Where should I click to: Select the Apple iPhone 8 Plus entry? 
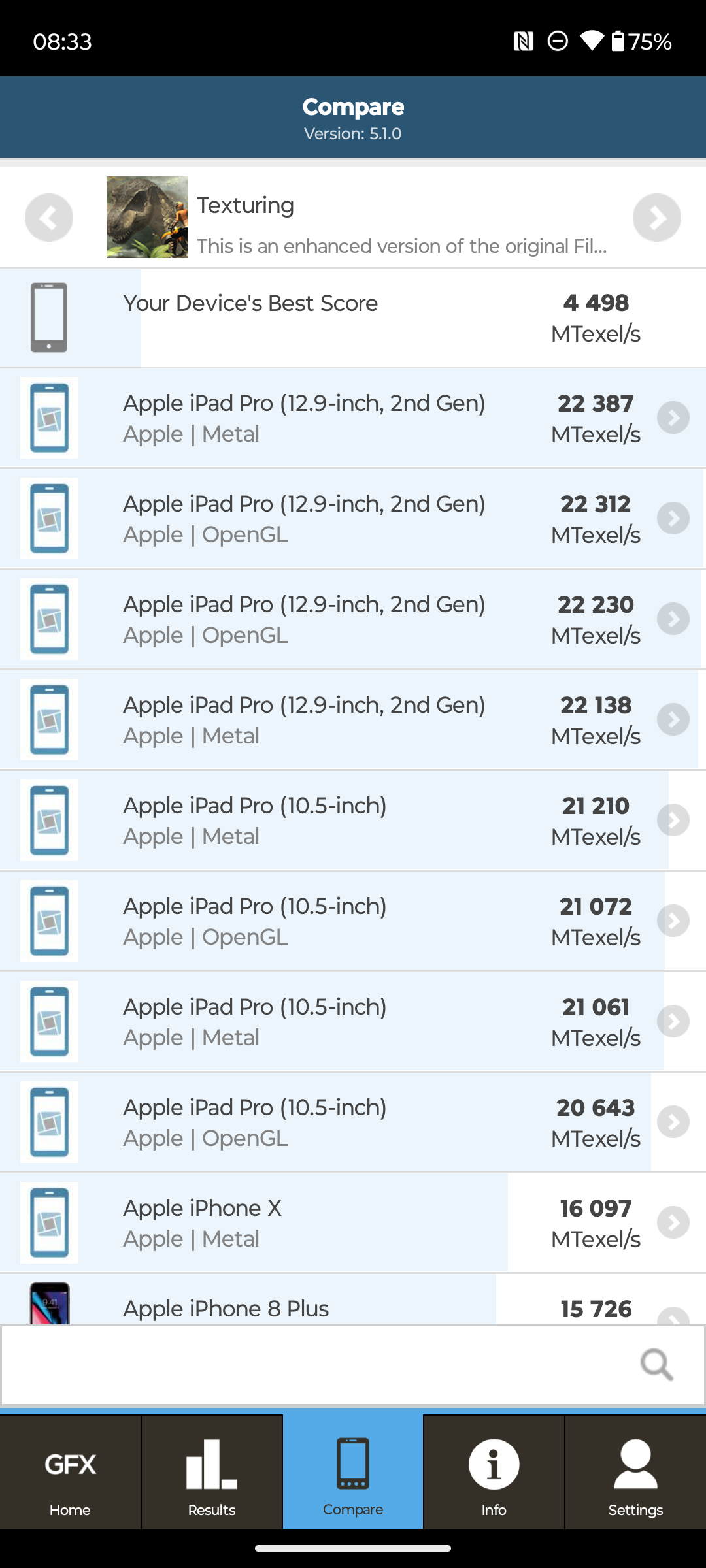(226, 1309)
